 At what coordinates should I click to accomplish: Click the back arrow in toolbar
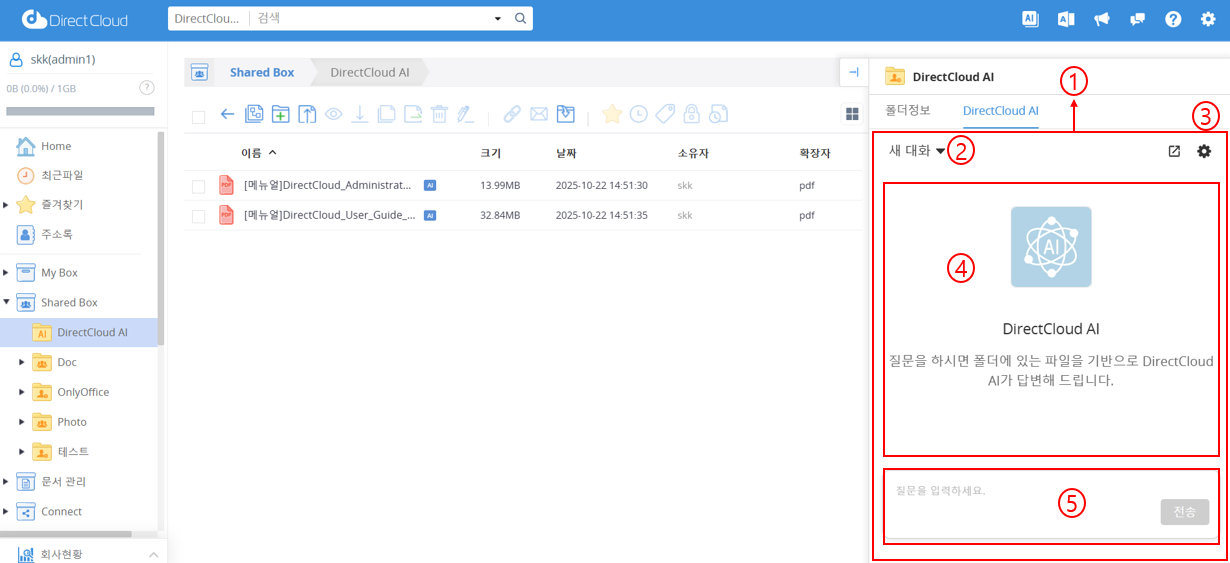(227, 114)
